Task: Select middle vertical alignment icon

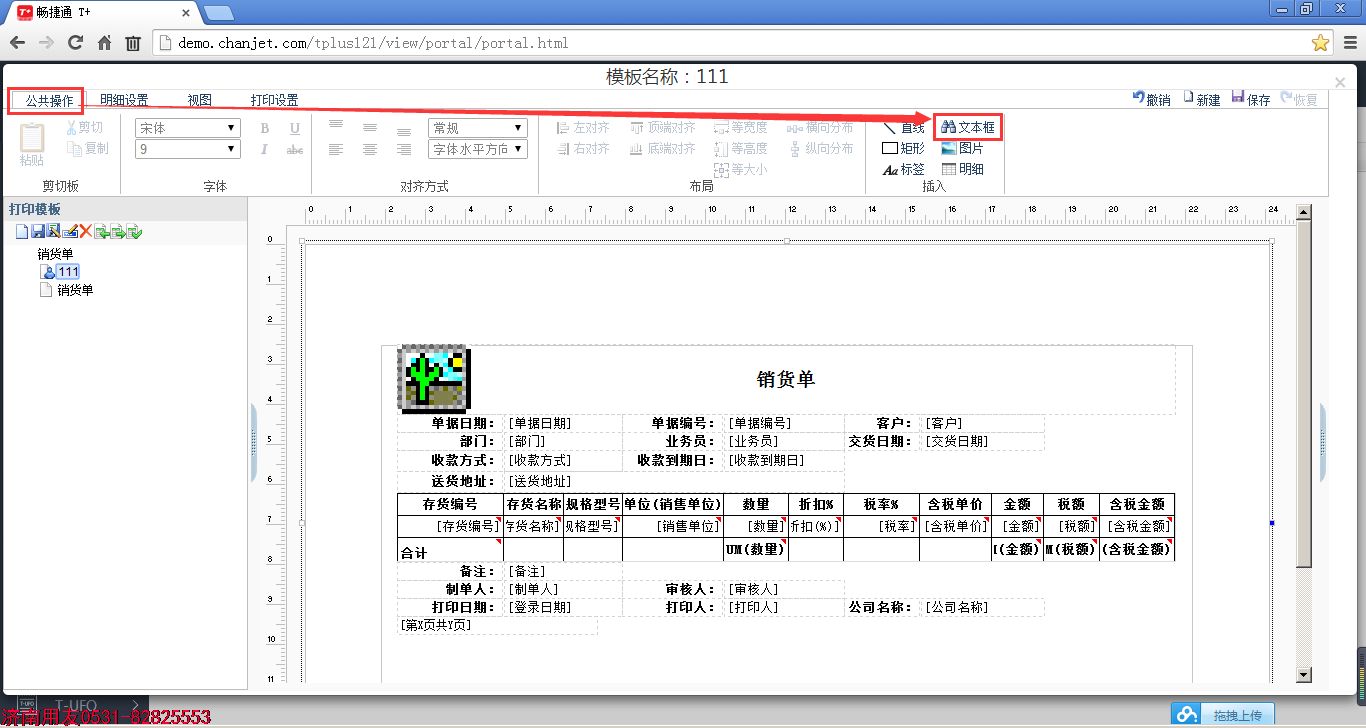Action: (x=370, y=128)
